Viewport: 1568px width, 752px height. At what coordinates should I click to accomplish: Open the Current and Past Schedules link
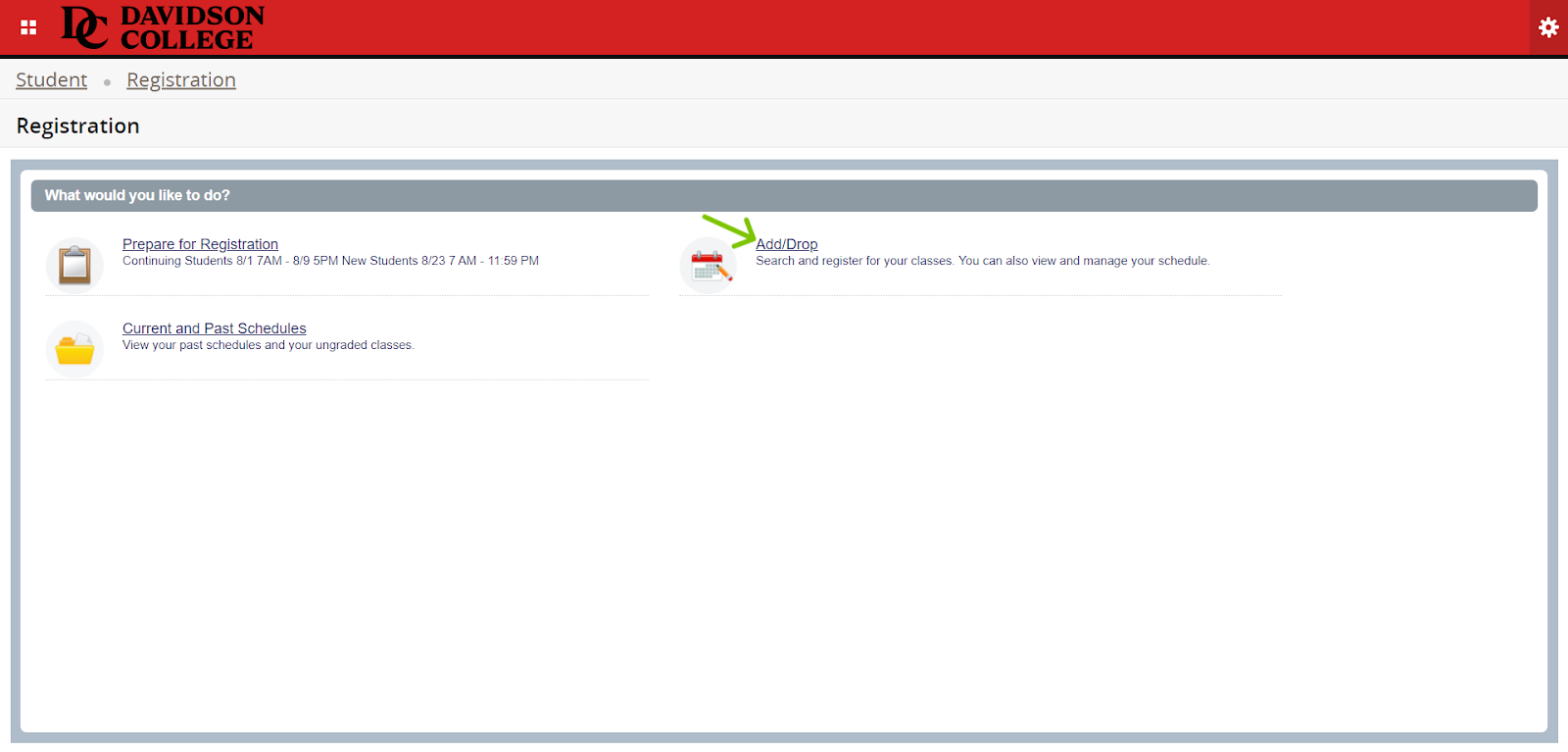pyautogui.click(x=214, y=328)
